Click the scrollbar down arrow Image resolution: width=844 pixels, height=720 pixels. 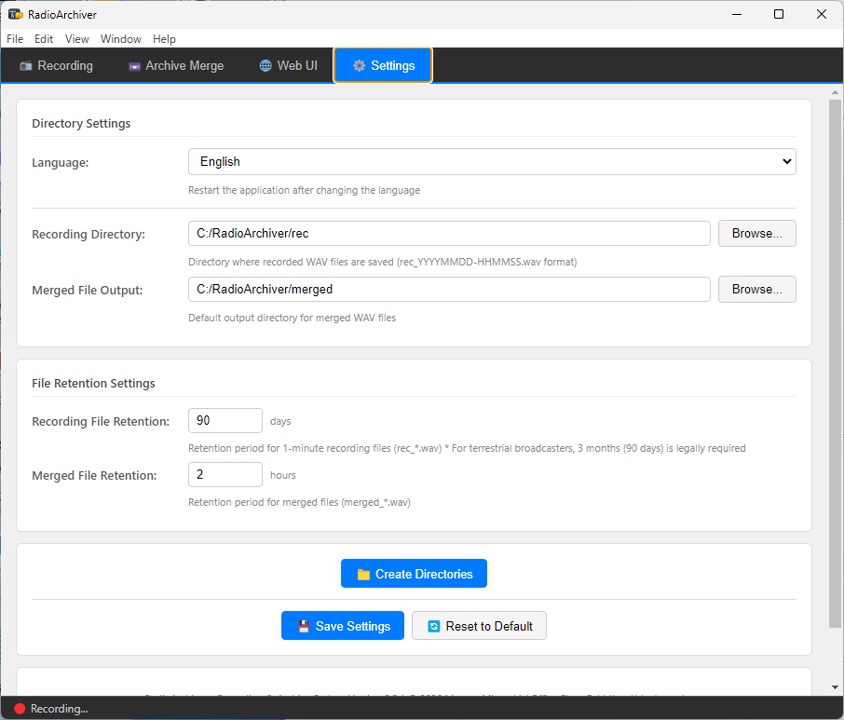[835, 687]
